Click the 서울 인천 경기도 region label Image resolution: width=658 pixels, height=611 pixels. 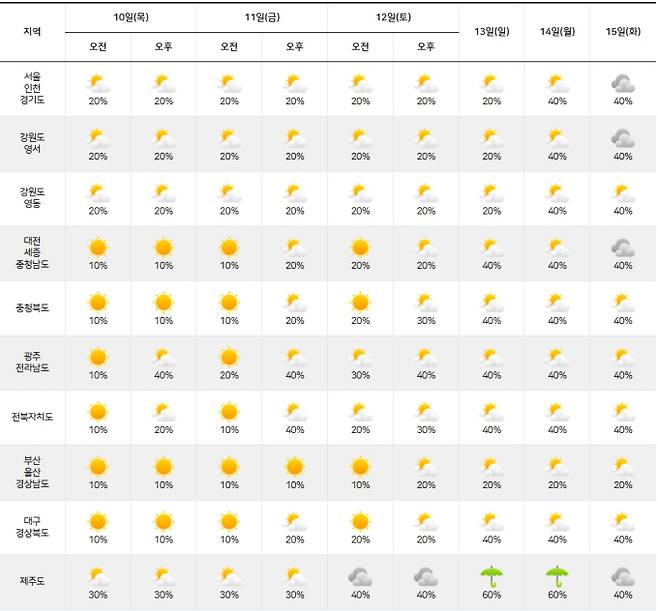click(32, 88)
